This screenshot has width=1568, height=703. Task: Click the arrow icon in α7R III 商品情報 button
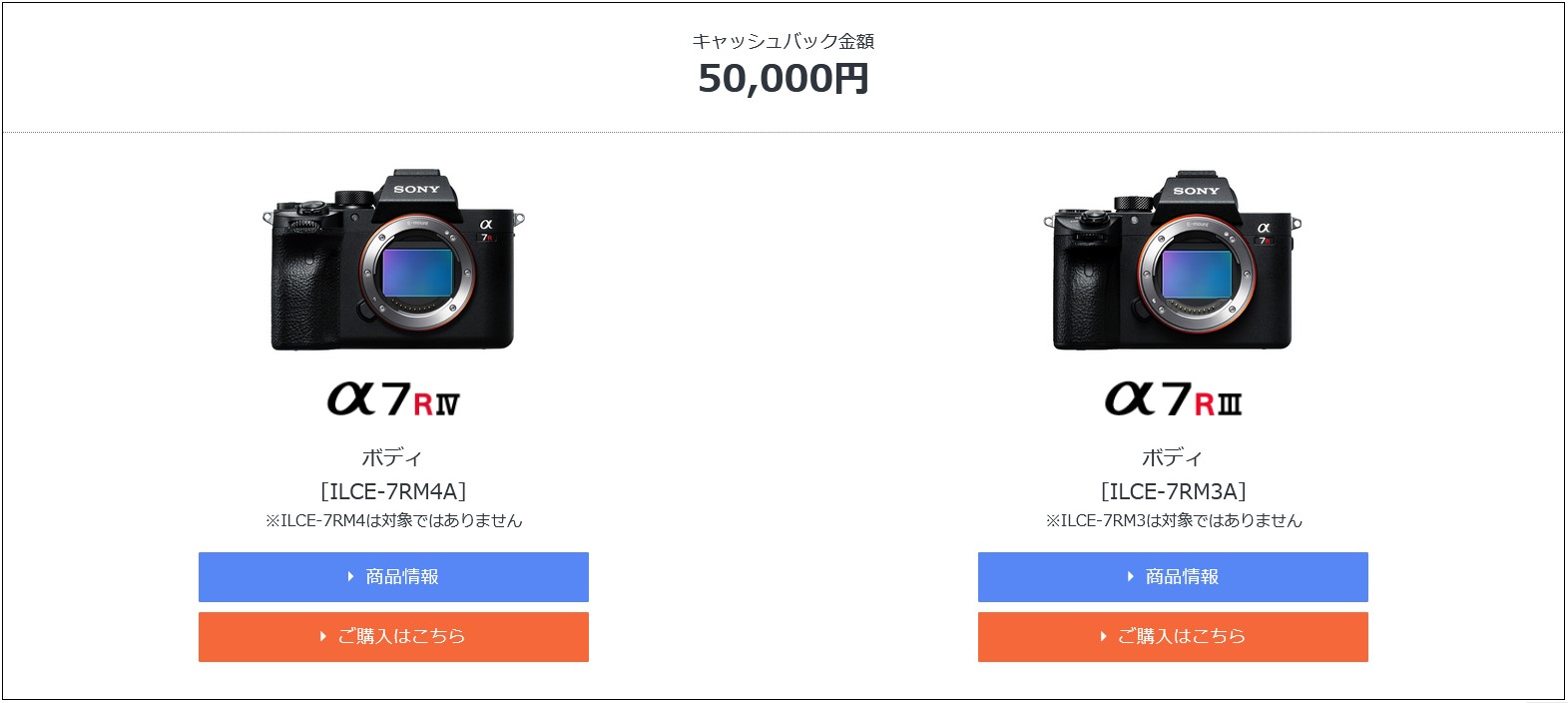(x=1130, y=576)
